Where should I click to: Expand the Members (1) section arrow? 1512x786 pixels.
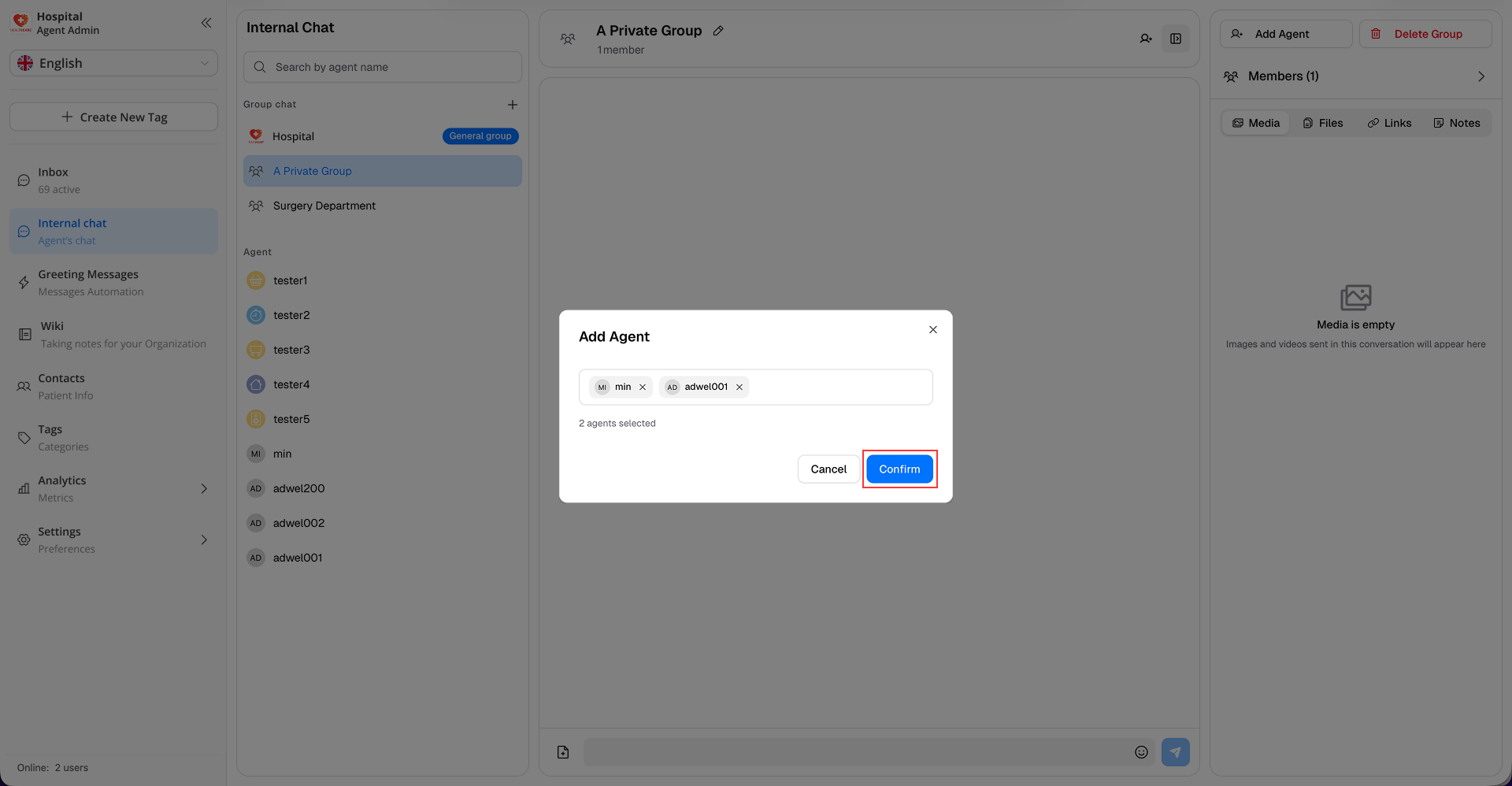coord(1480,76)
